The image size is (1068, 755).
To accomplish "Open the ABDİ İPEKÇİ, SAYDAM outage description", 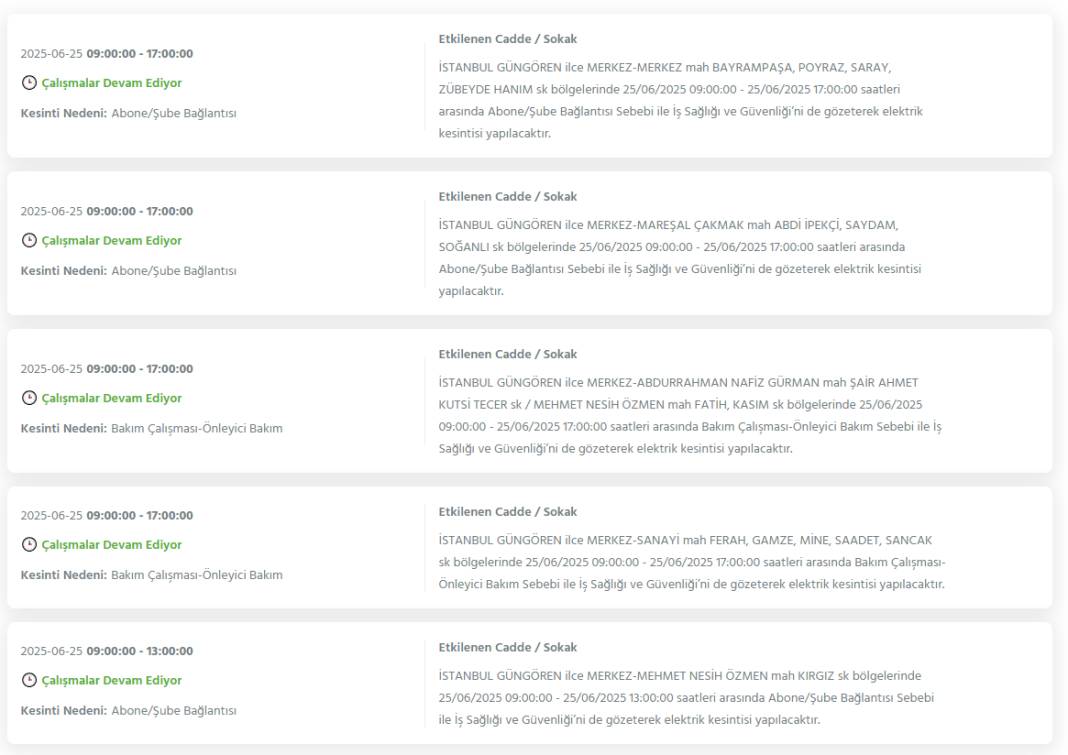I will pos(680,258).
